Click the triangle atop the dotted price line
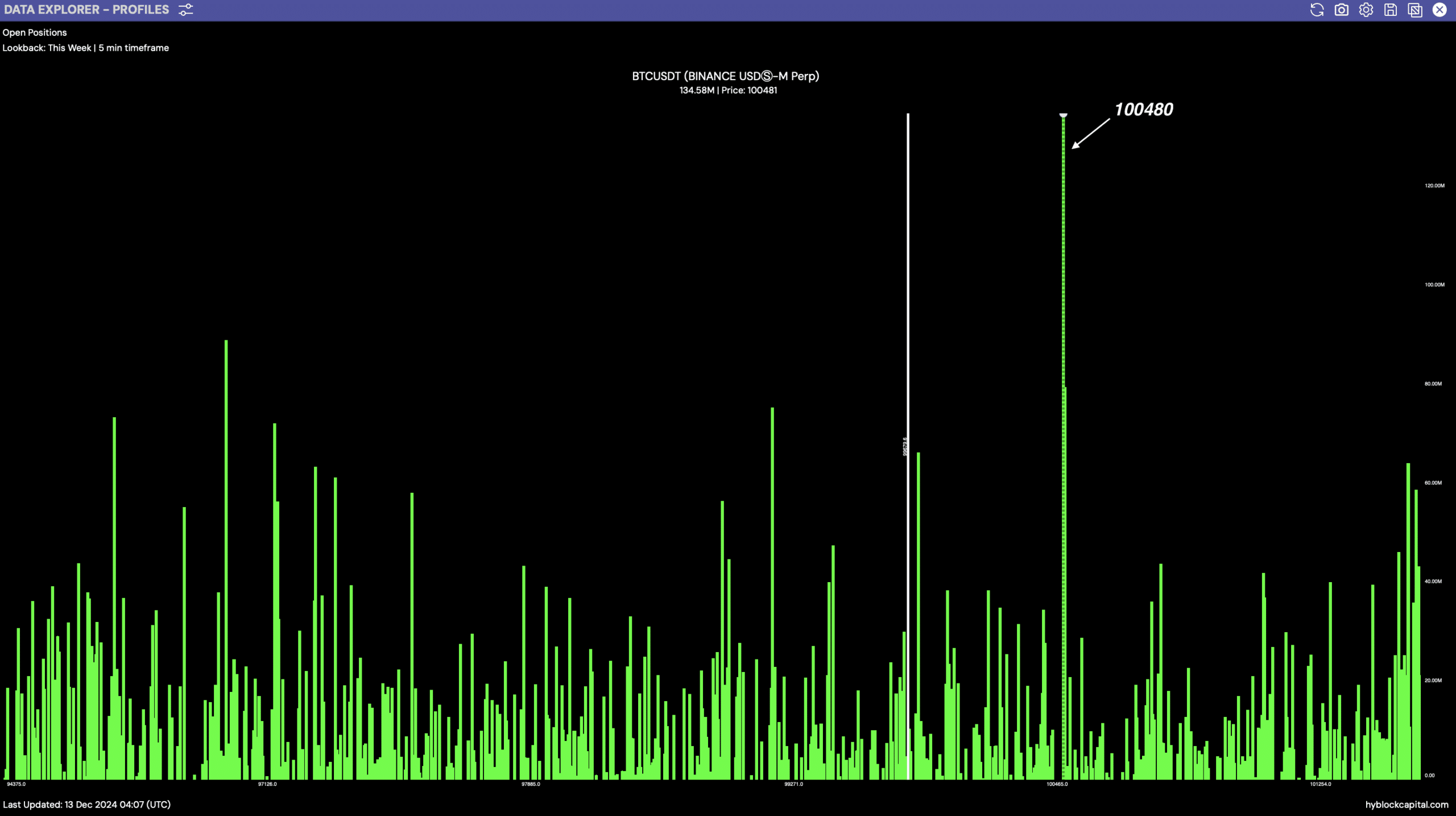 pos(1063,116)
